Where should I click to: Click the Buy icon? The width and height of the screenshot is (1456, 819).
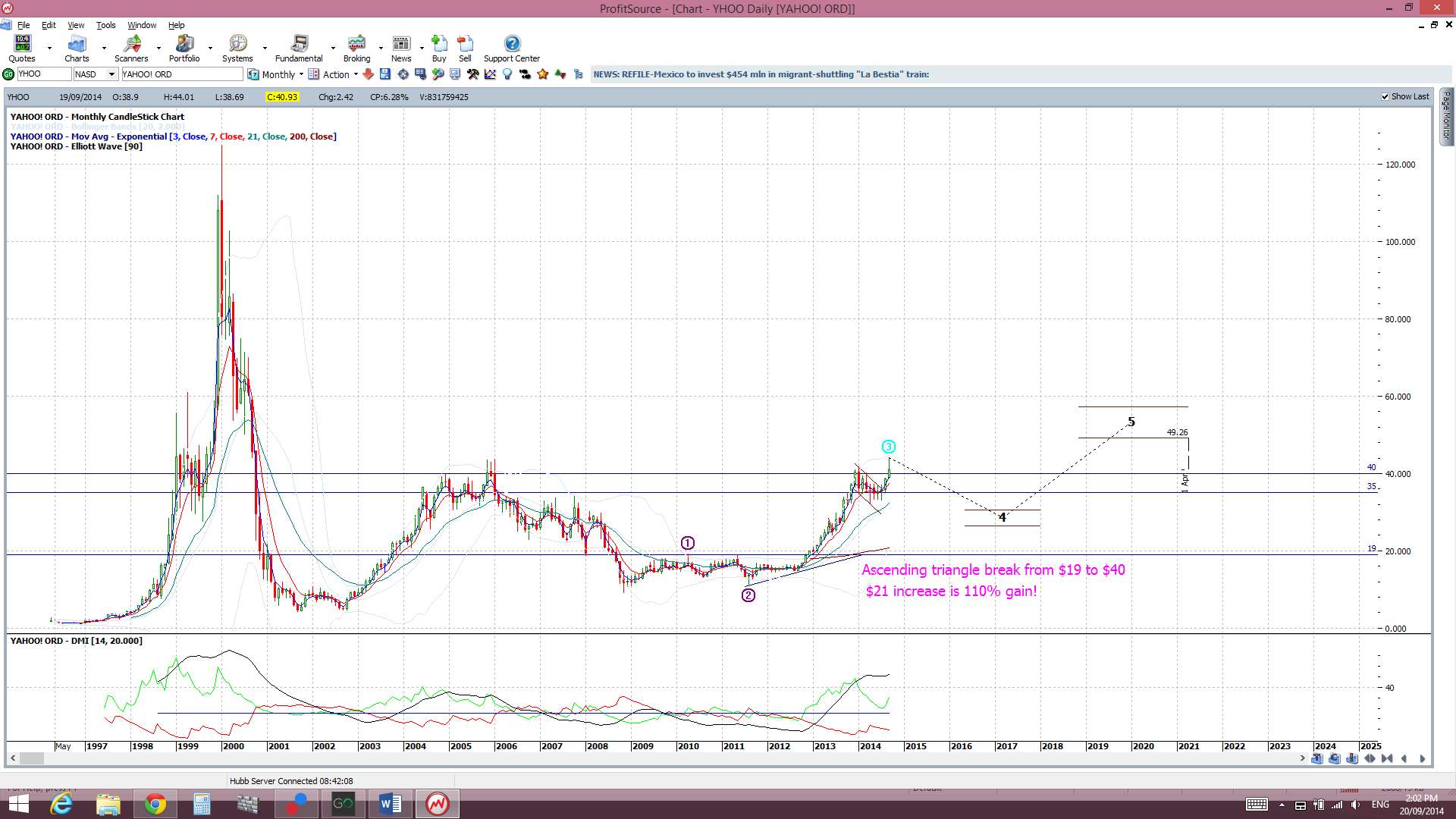[439, 49]
